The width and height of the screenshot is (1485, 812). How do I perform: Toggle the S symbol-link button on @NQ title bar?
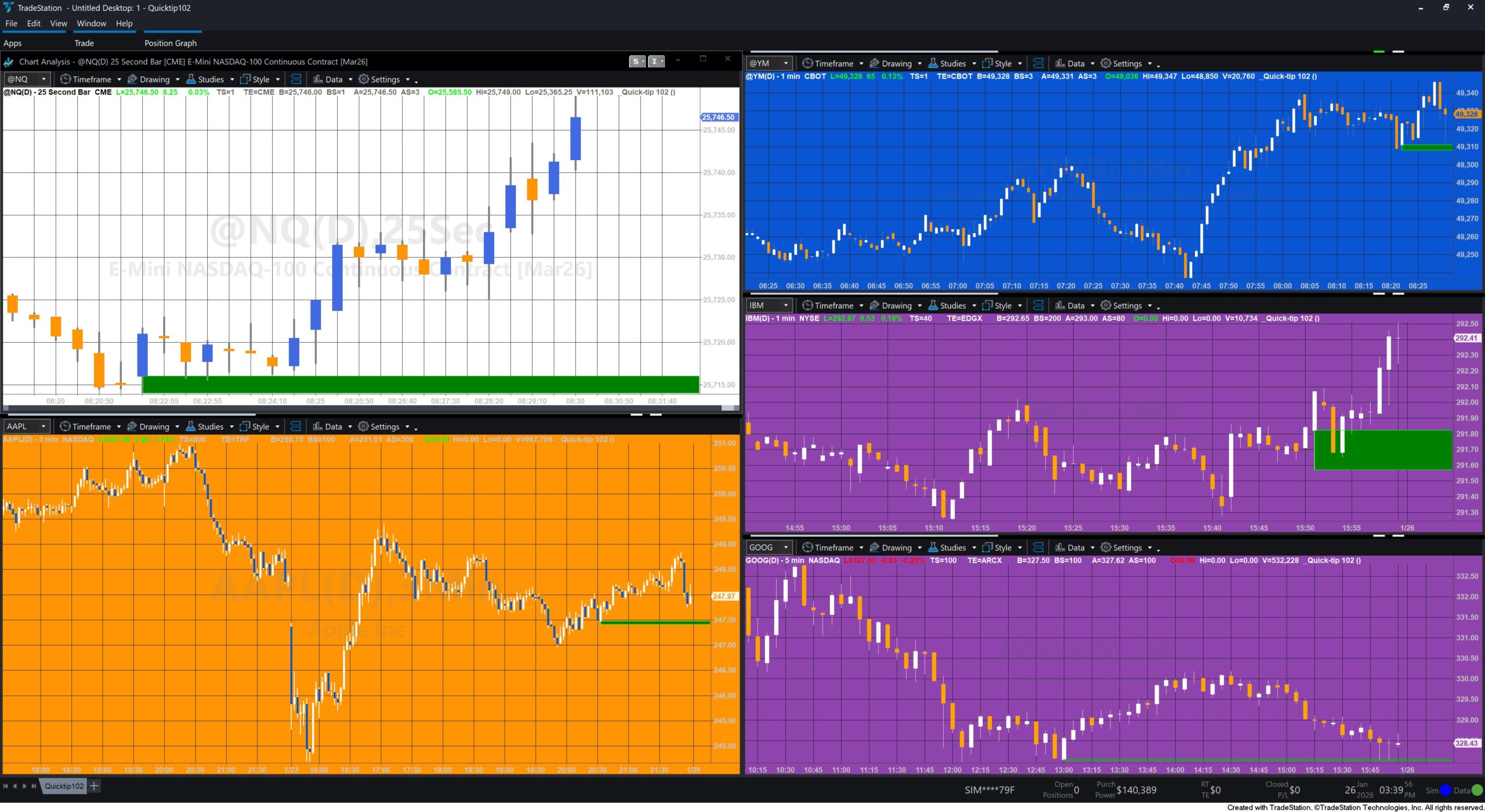click(637, 61)
